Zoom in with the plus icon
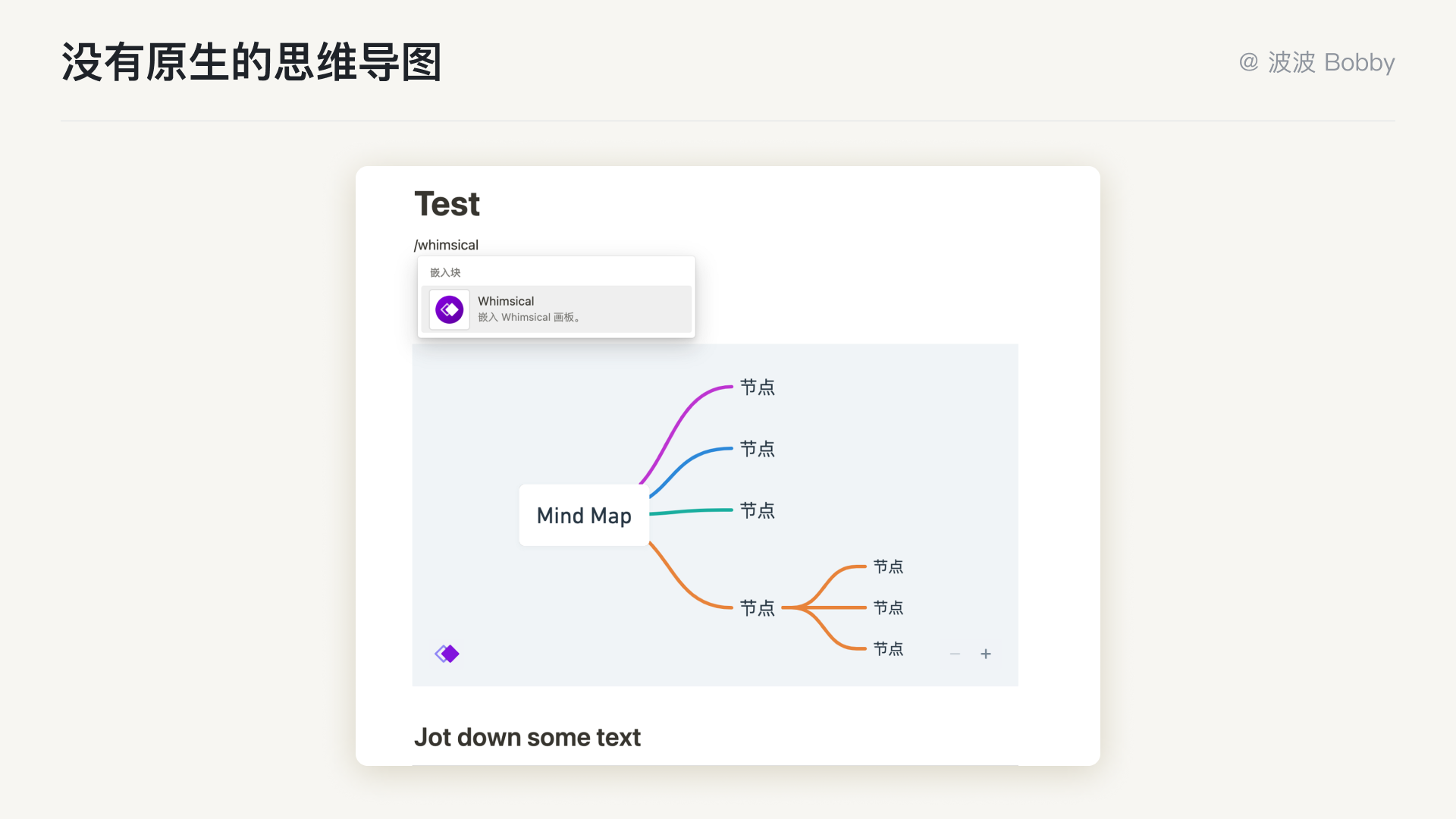Screen dimensions: 1456x819 coord(986,654)
